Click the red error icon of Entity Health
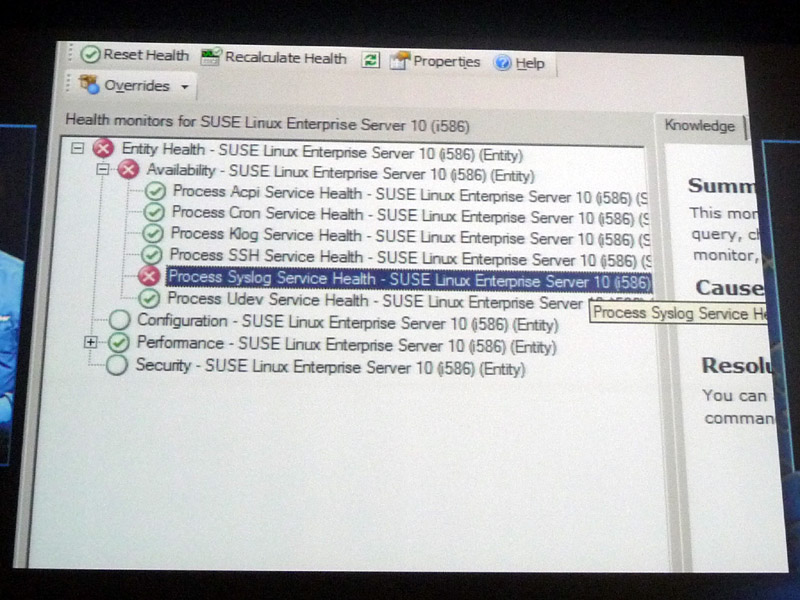 tap(104, 148)
